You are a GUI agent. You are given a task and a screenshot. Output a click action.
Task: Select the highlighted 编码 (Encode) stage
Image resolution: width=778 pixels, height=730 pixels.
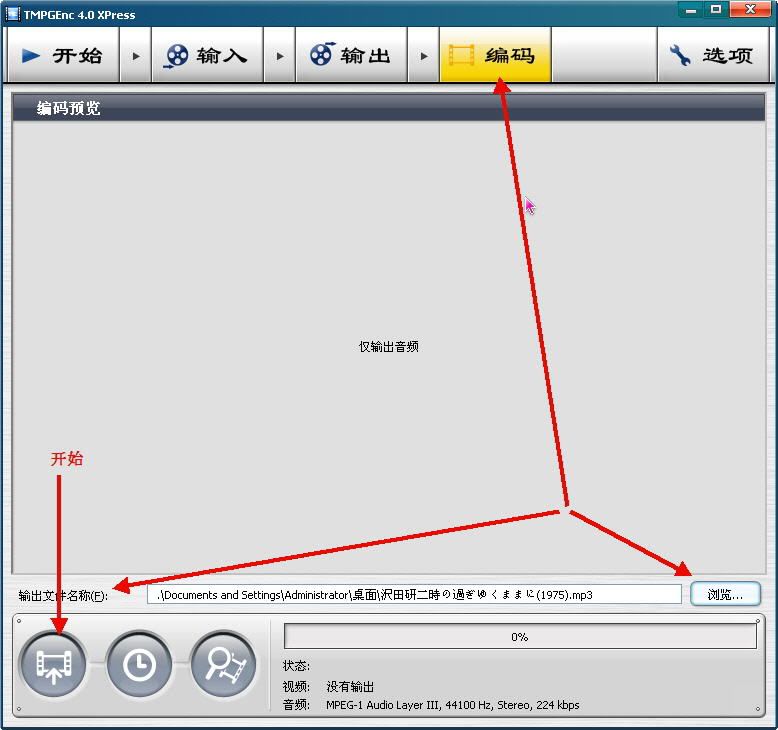495,55
